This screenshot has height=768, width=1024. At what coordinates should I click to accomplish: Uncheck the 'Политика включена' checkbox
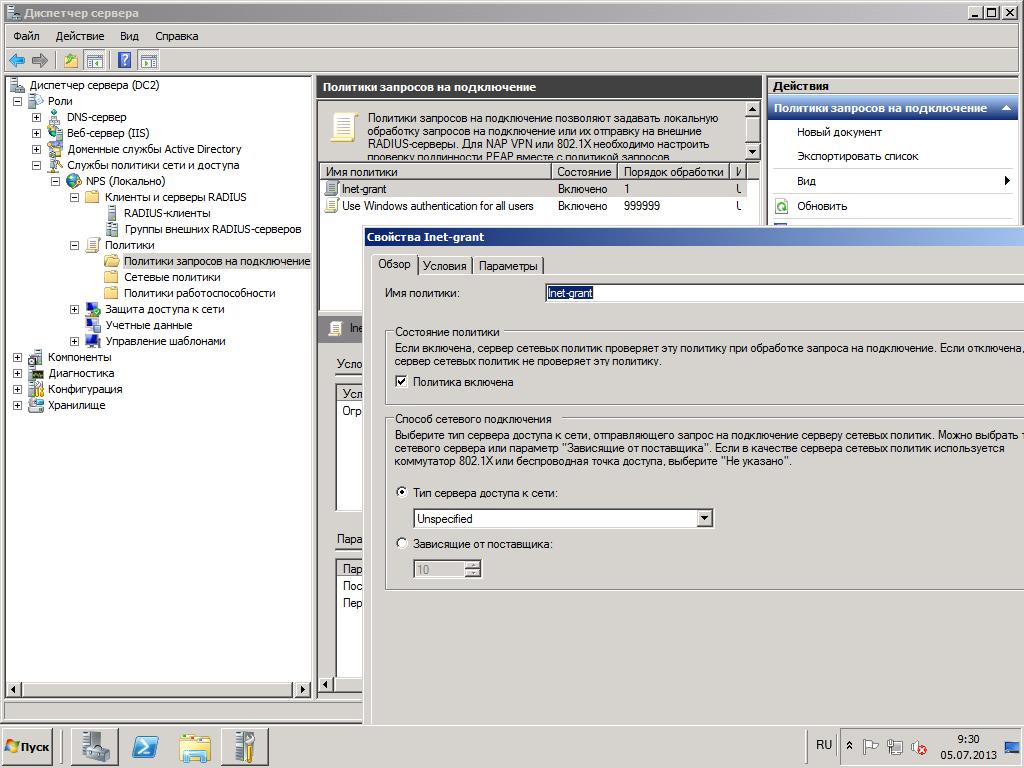402,382
